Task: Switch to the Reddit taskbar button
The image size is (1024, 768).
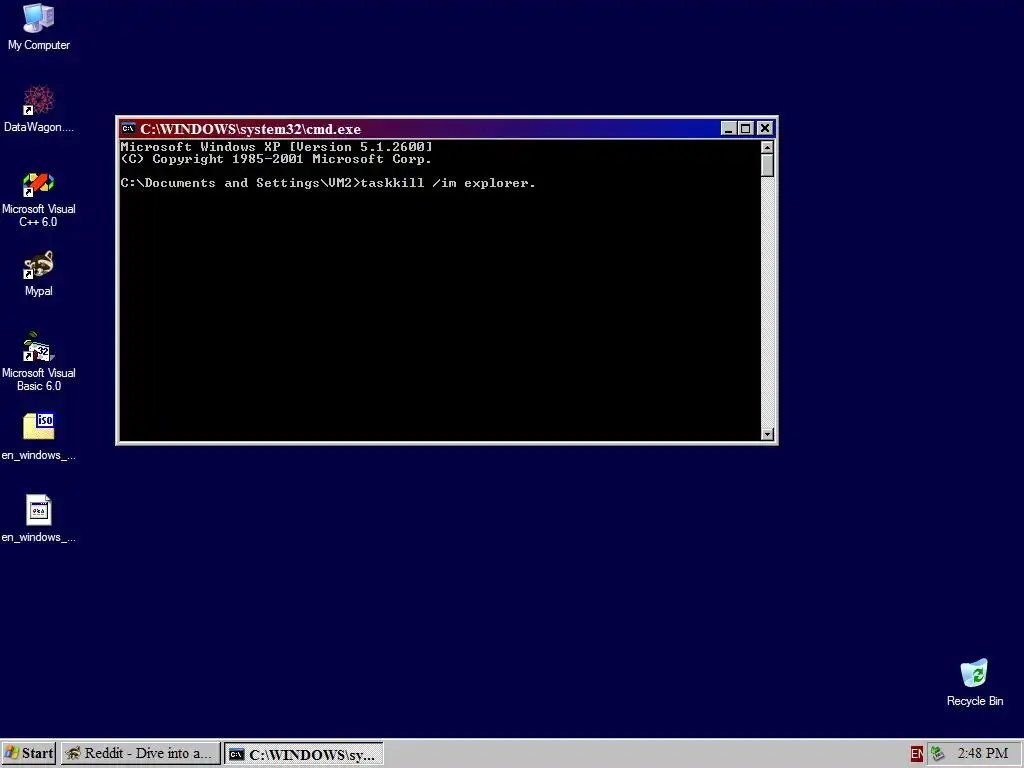Action: [x=140, y=754]
